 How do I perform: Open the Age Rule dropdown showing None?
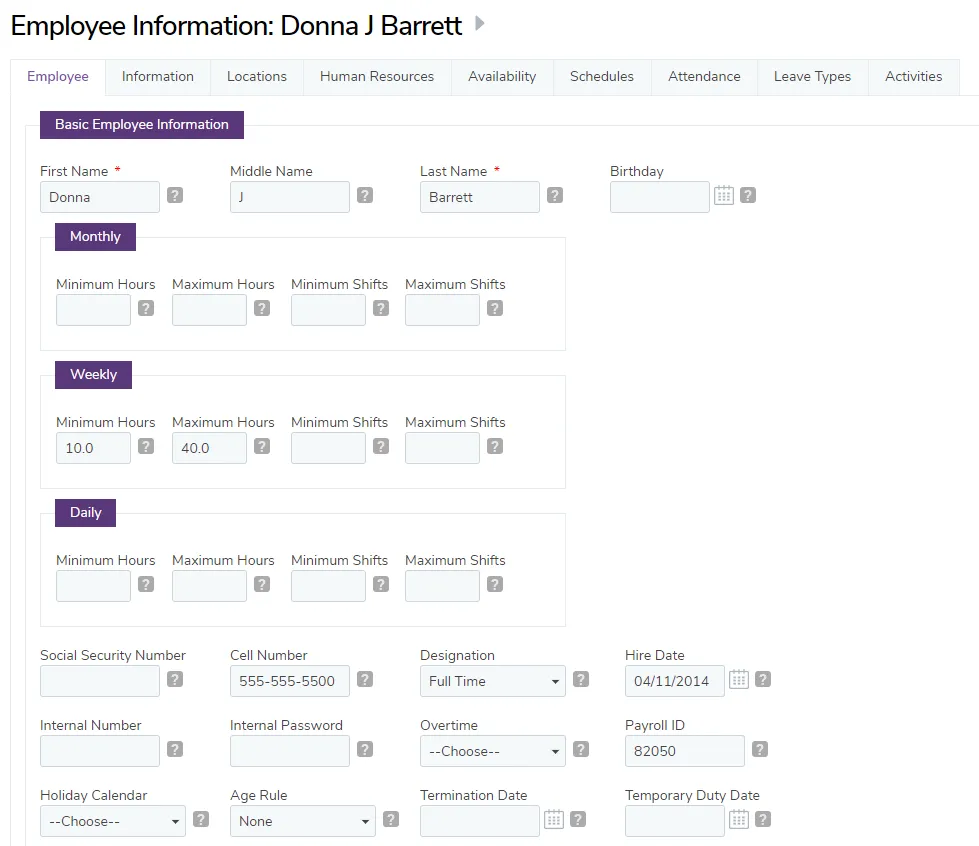coord(303,821)
